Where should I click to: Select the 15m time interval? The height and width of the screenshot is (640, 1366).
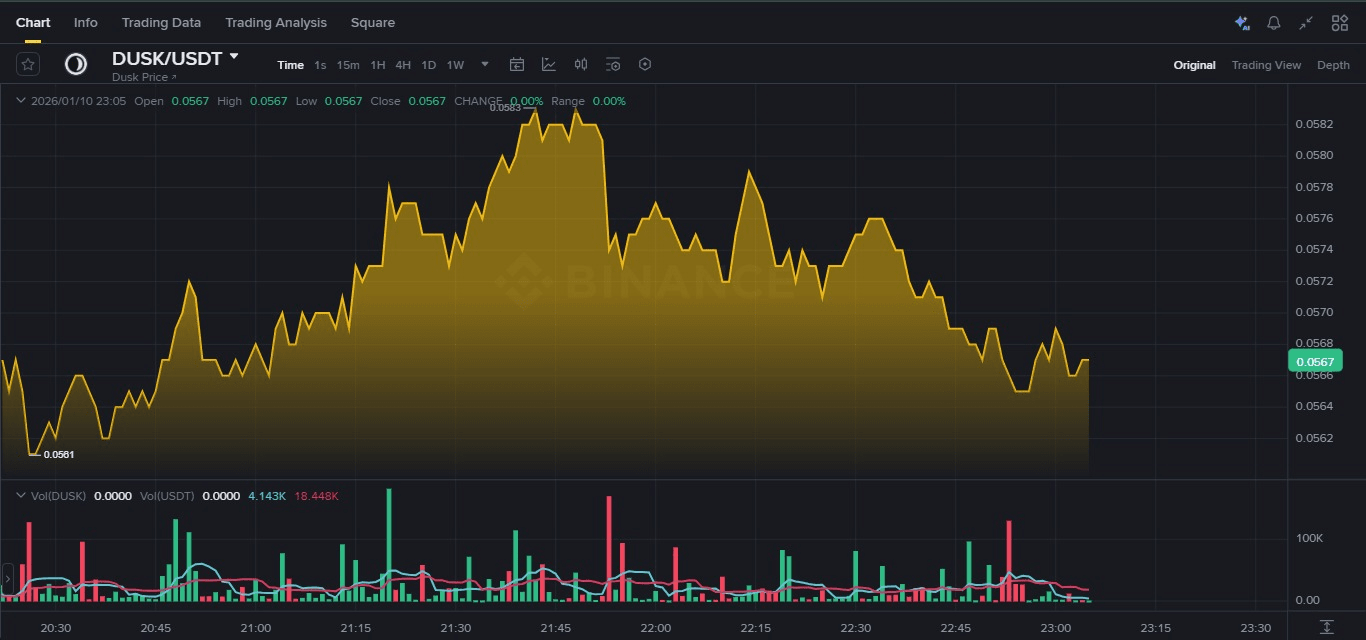347,65
